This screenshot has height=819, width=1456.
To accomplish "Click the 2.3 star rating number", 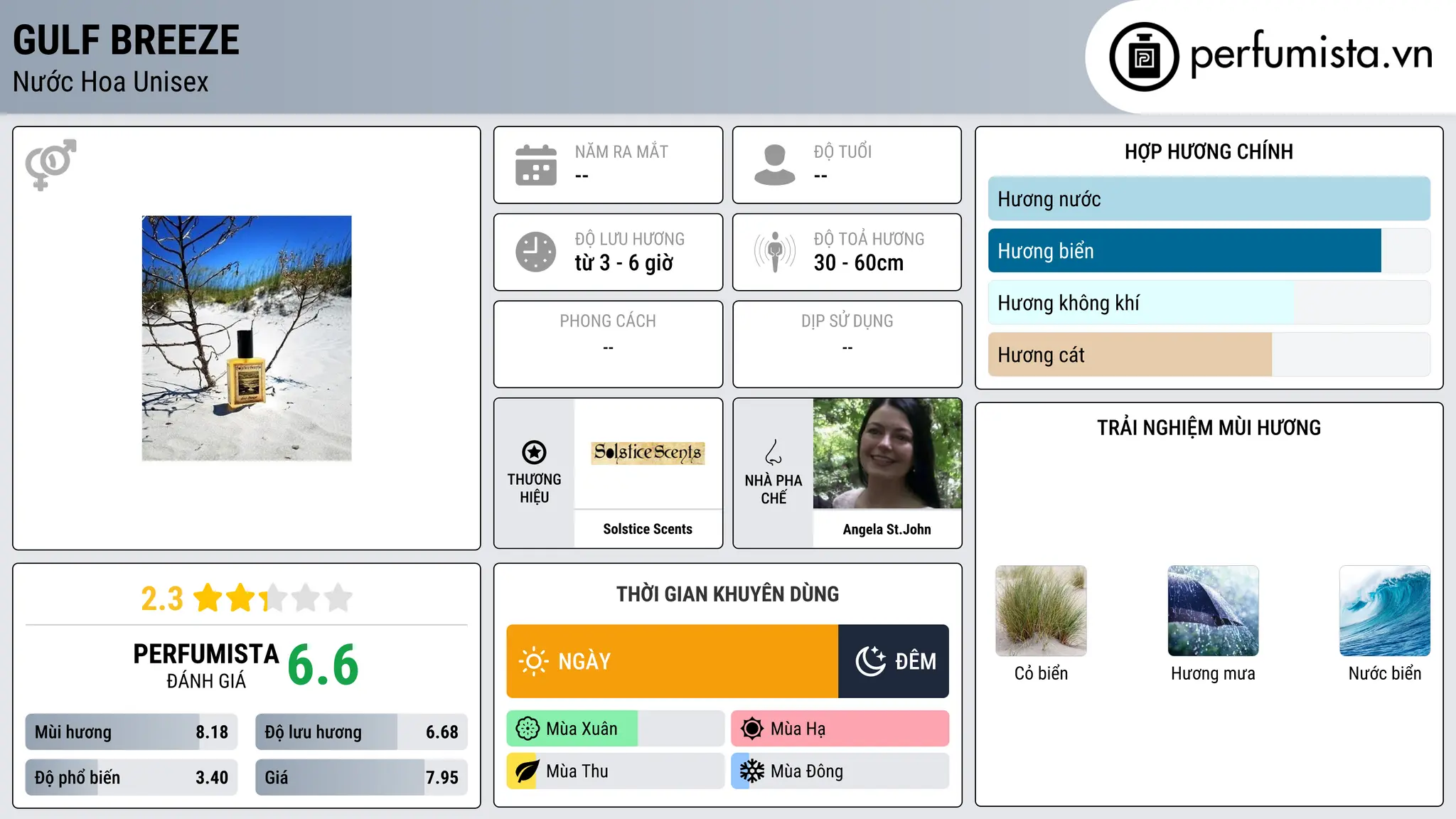I will 162,599.
